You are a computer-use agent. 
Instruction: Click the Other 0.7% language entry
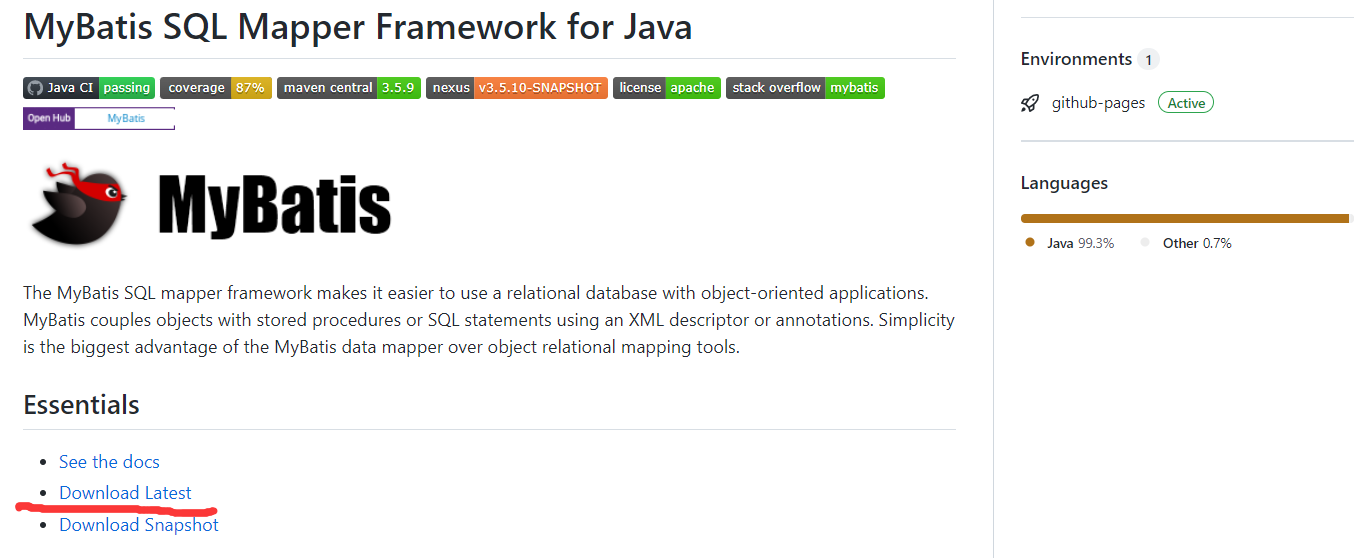coord(1186,243)
